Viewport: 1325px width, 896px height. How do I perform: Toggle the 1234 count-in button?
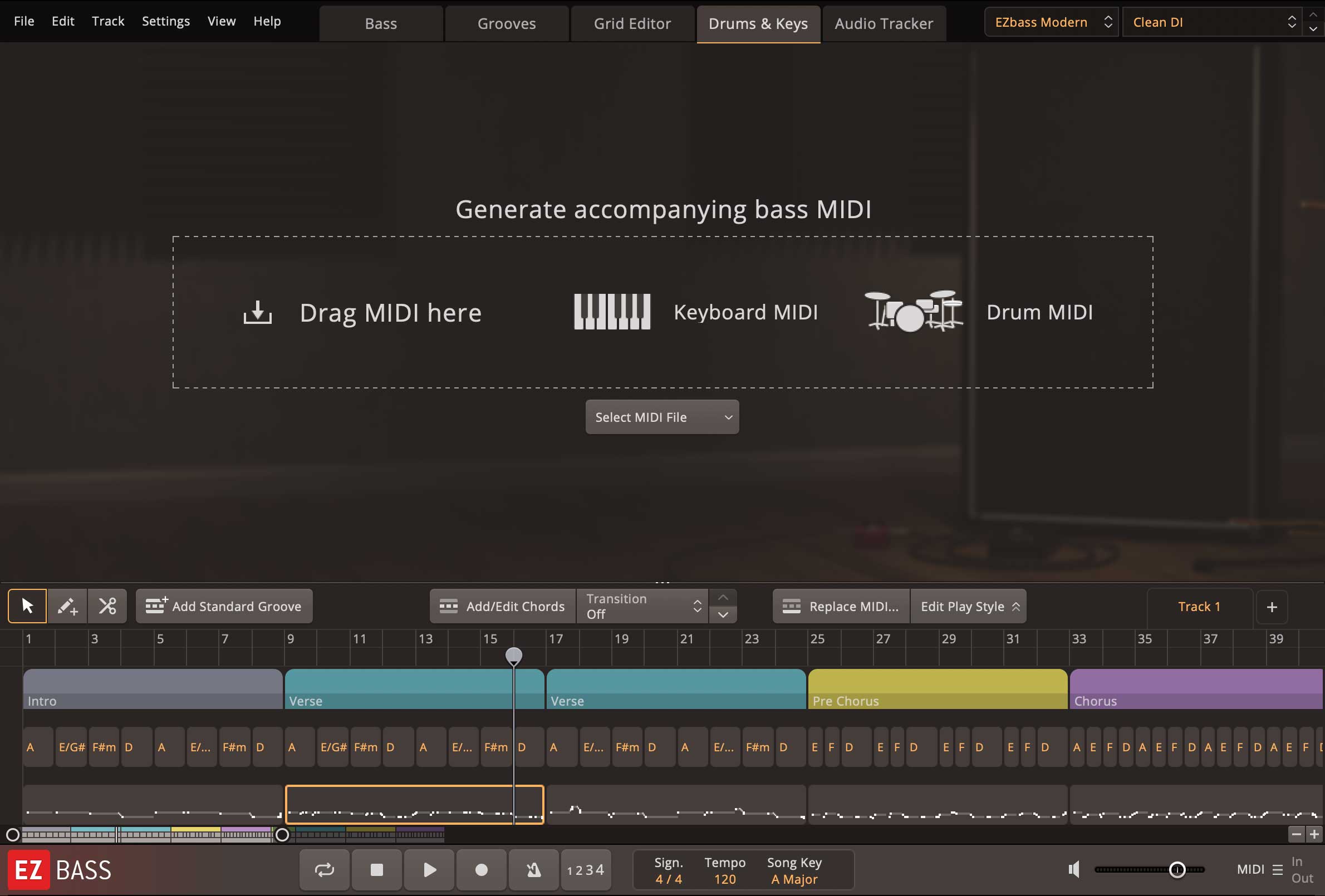pos(586,870)
